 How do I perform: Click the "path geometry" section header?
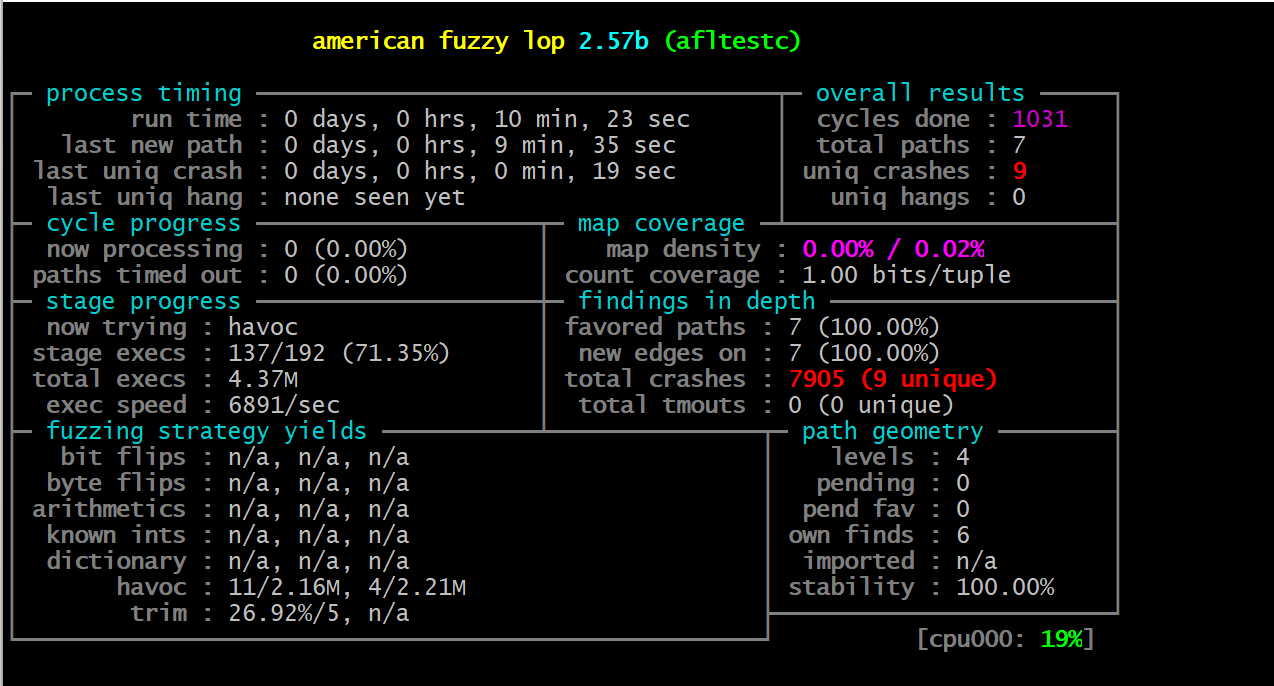click(893, 432)
